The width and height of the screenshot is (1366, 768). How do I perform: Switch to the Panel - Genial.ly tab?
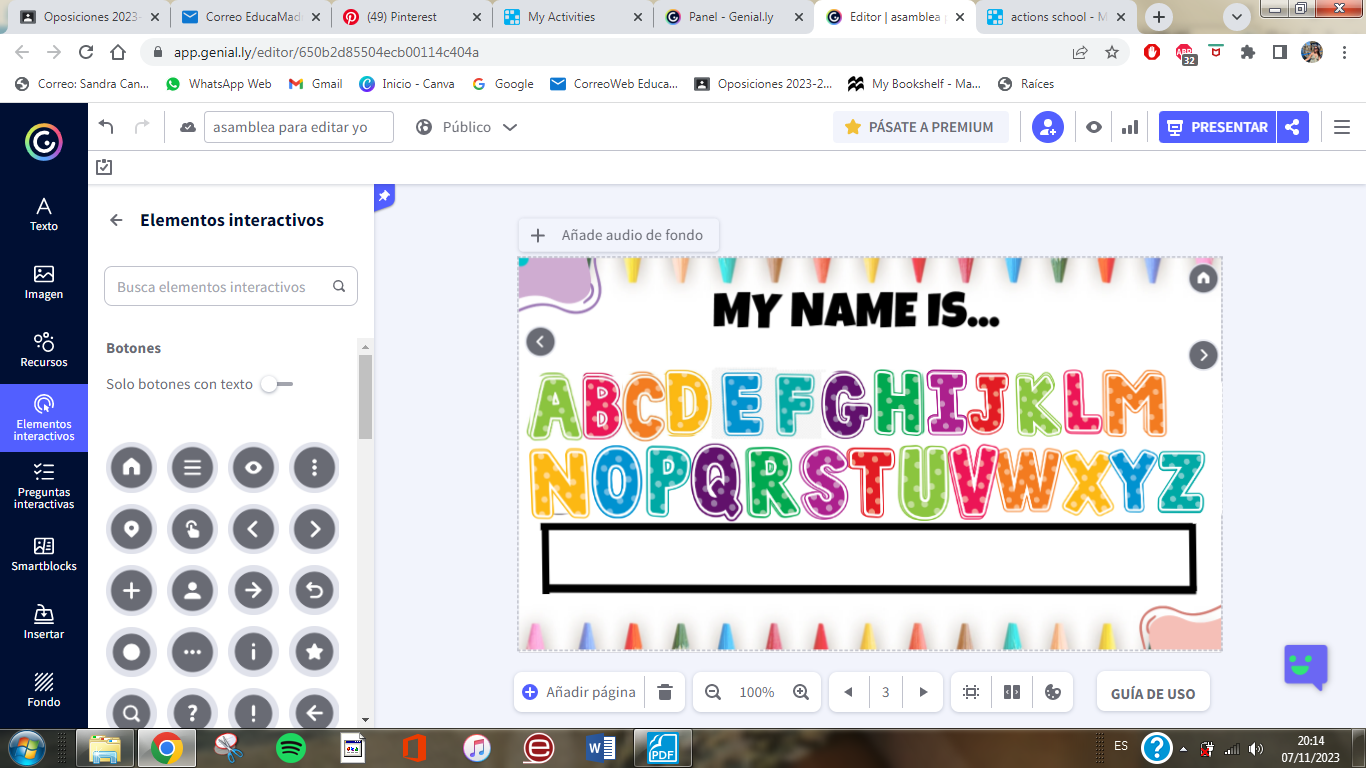click(x=730, y=17)
